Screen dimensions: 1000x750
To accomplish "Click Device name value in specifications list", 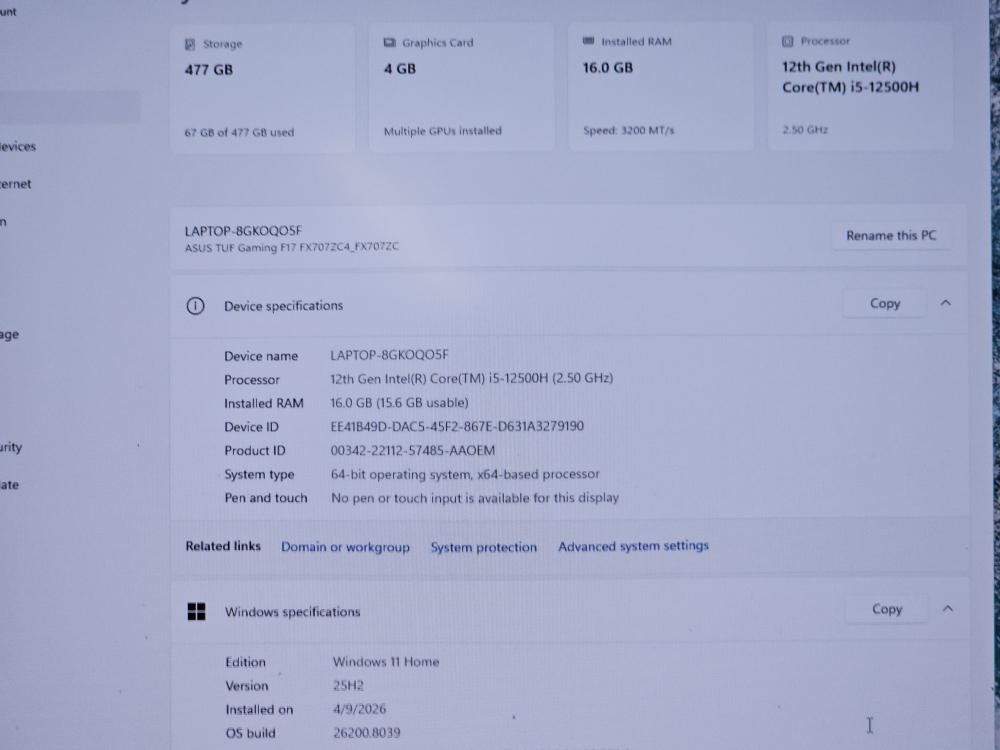I will 389,355.
